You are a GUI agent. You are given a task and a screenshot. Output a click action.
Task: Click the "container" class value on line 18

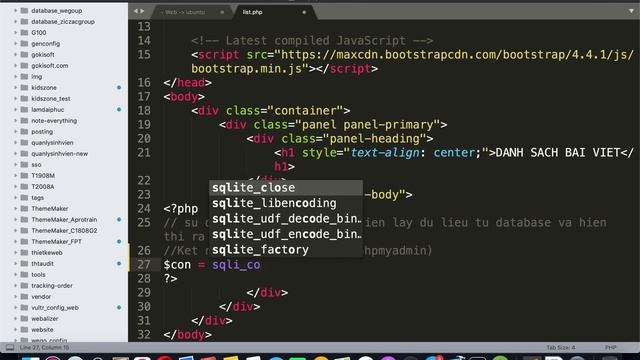pos(305,111)
